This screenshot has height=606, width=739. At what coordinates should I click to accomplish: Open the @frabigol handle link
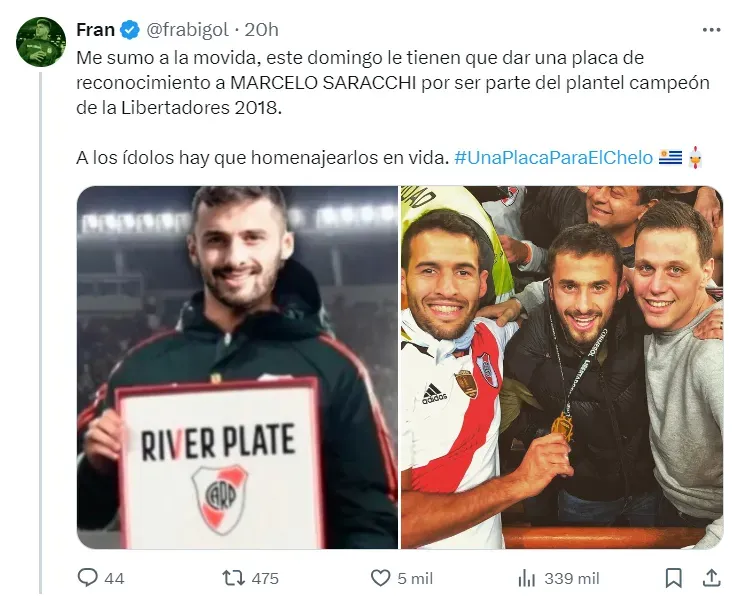coord(188,30)
